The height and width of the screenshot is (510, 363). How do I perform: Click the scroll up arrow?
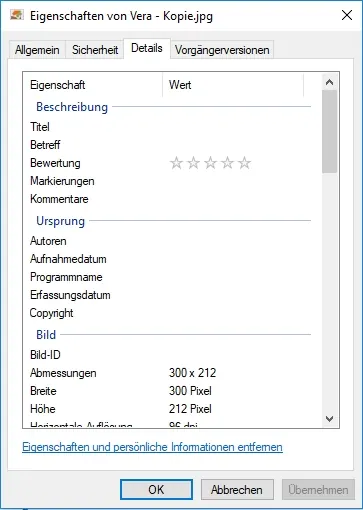329,82
